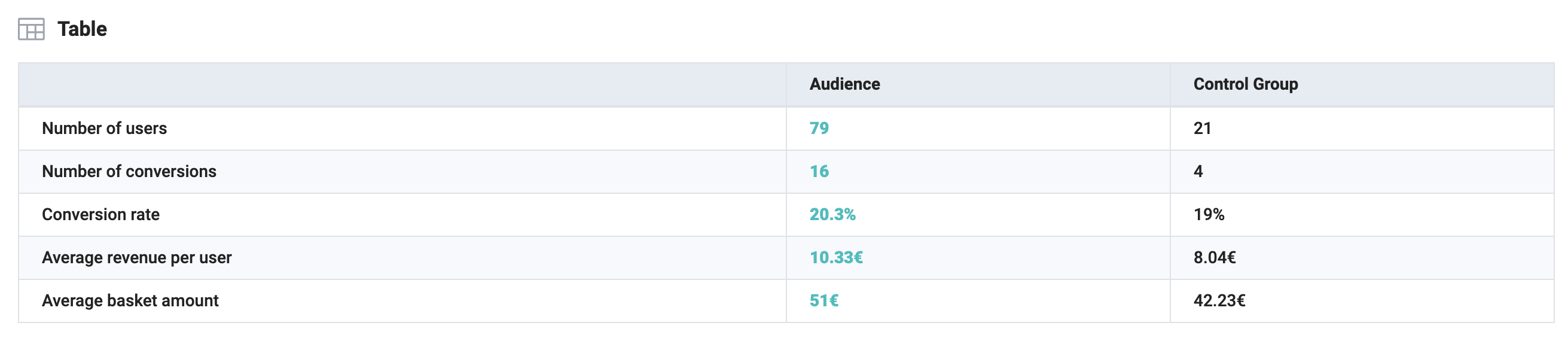Click the table icon beside the title
Image resolution: width=1568 pixels, height=341 pixels.
[x=31, y=29]
